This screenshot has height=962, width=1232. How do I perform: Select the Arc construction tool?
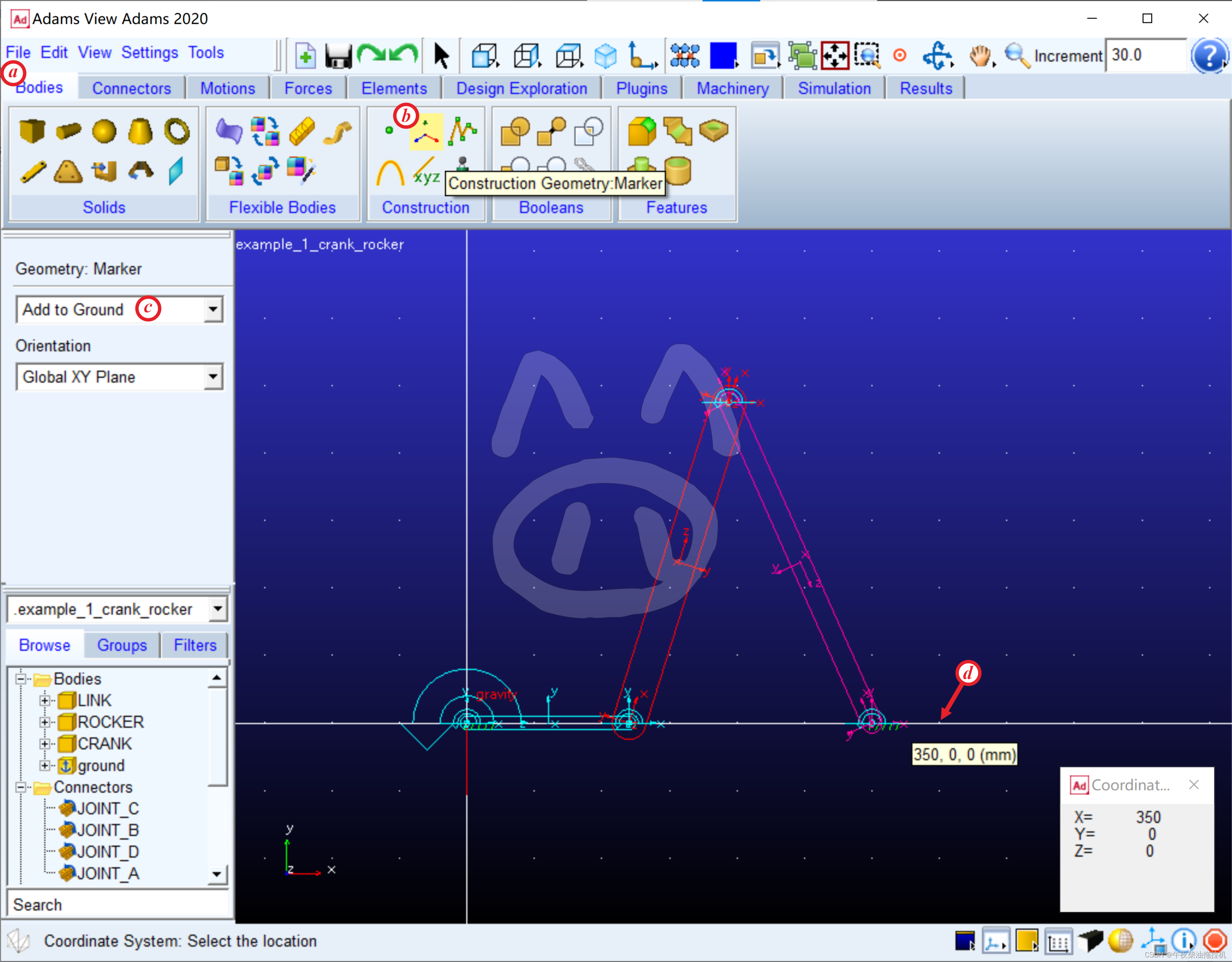click(390, 173)
